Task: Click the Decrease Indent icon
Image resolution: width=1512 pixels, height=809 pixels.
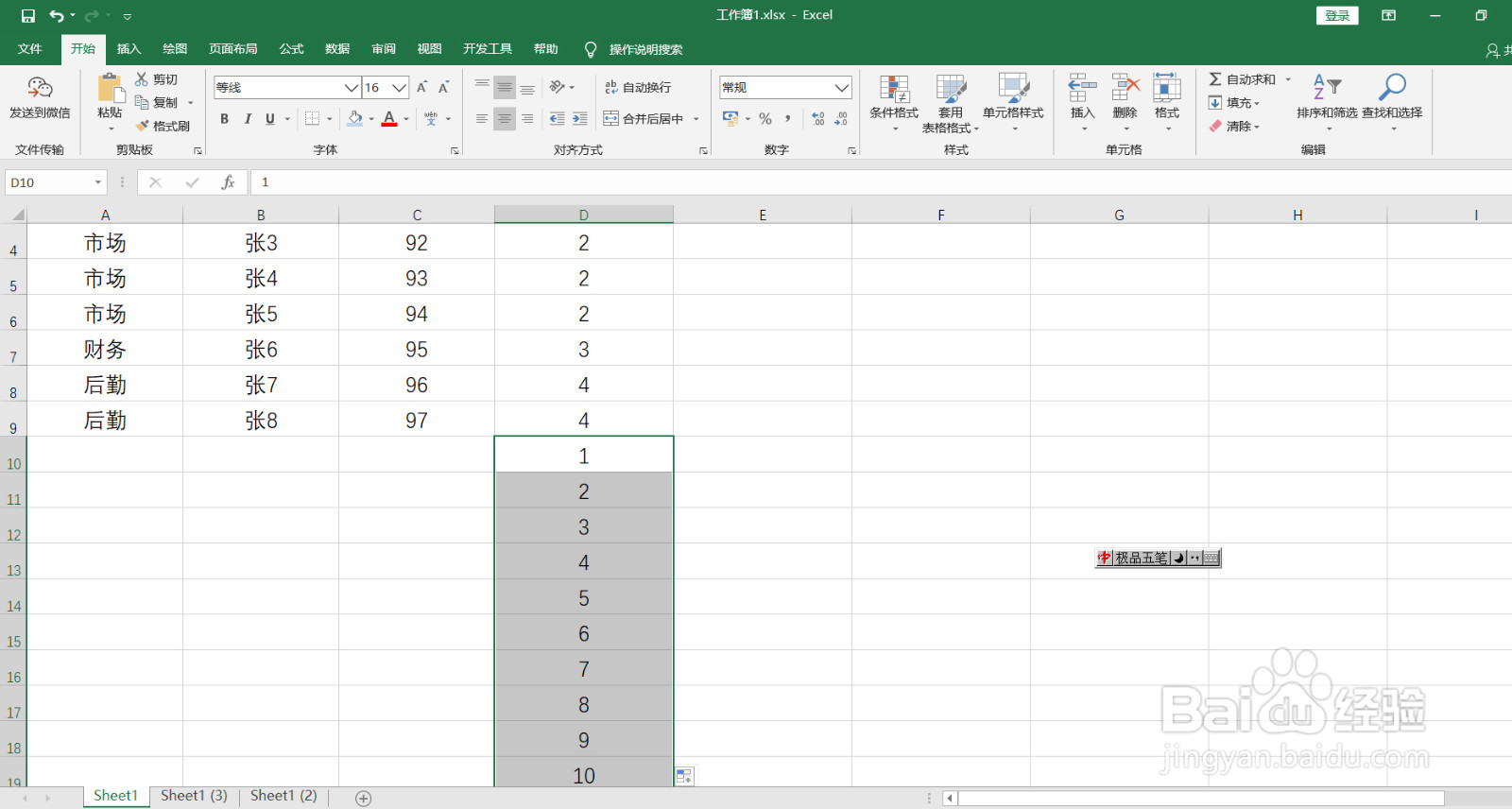Action: [x=557, y=118]
